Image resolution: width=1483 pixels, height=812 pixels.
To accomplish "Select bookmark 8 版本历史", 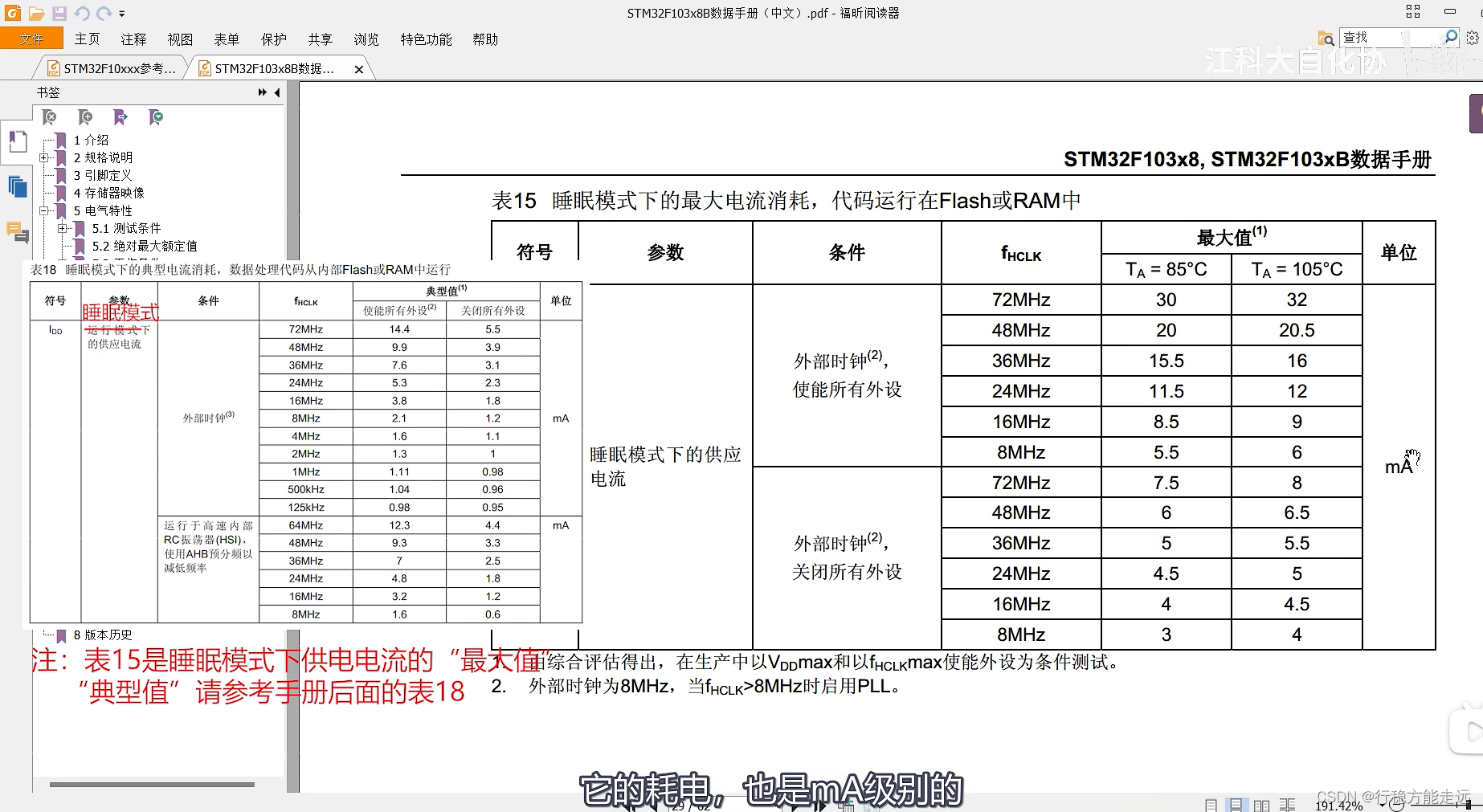I will [103, 635].
